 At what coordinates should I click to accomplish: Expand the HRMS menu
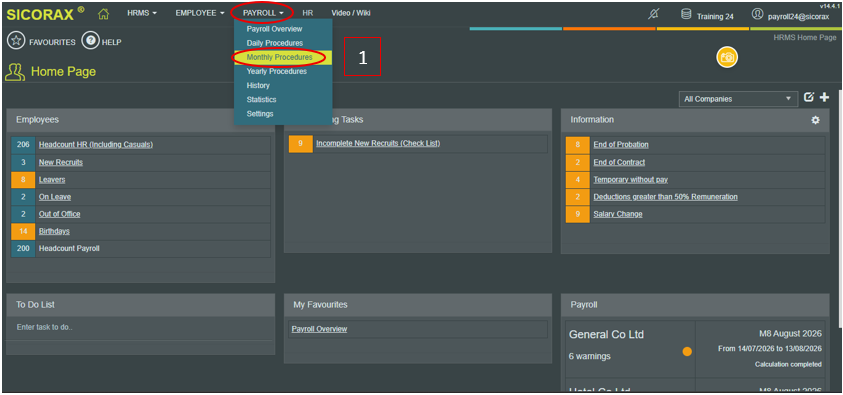coord(142,13)
